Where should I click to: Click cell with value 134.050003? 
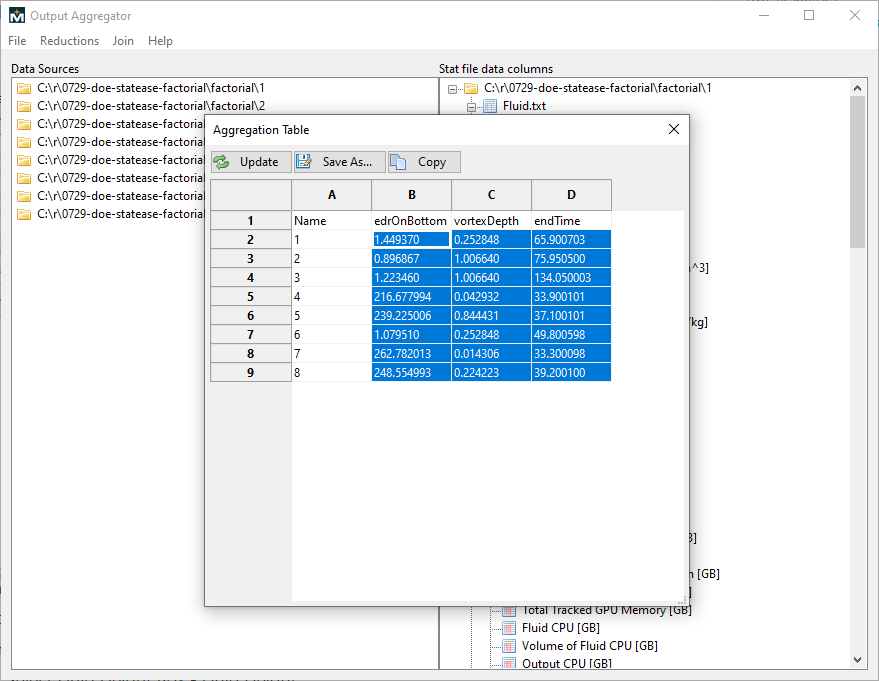(x=571, y=277)
